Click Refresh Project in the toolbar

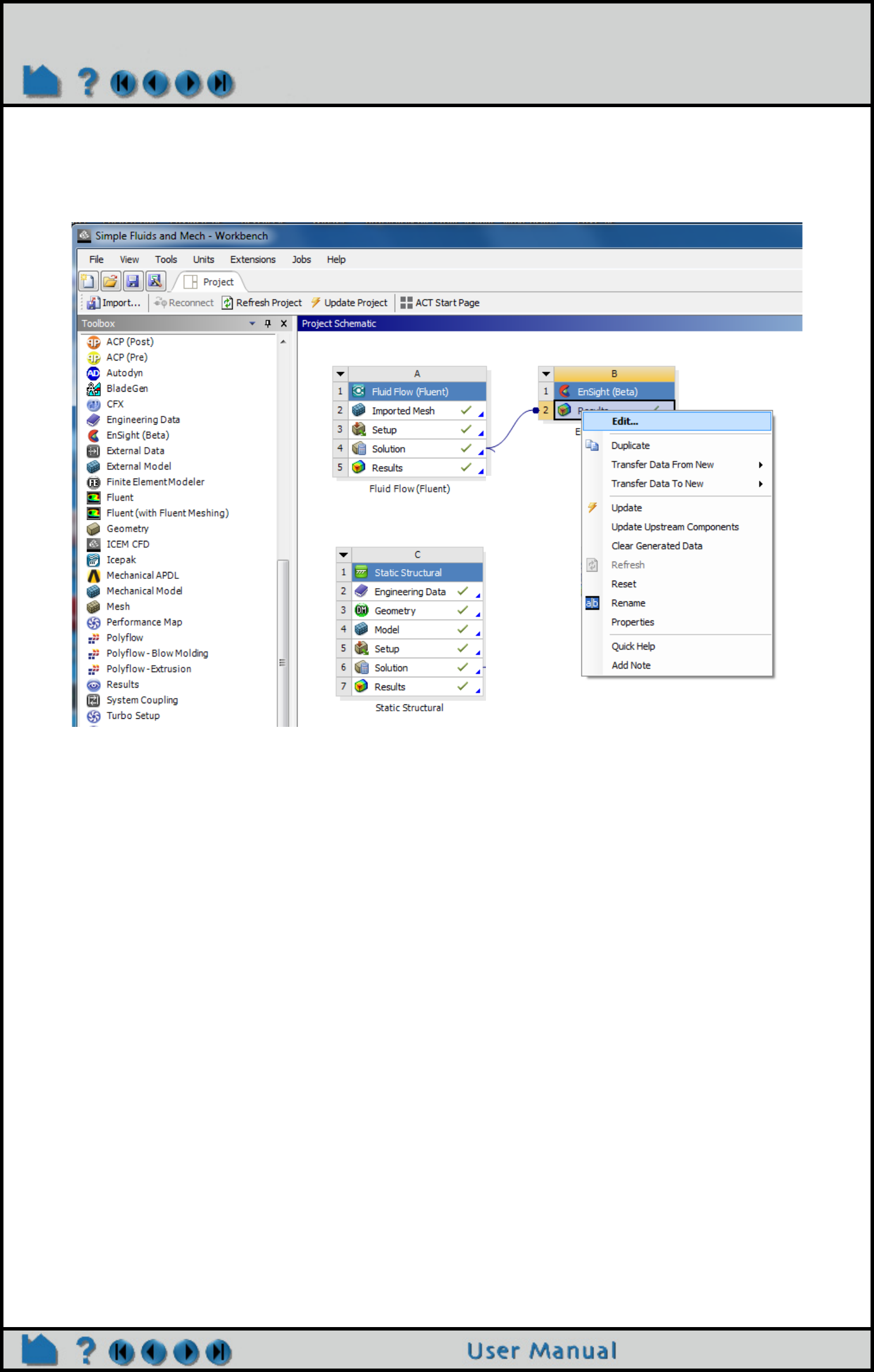(x=263, y=303)
